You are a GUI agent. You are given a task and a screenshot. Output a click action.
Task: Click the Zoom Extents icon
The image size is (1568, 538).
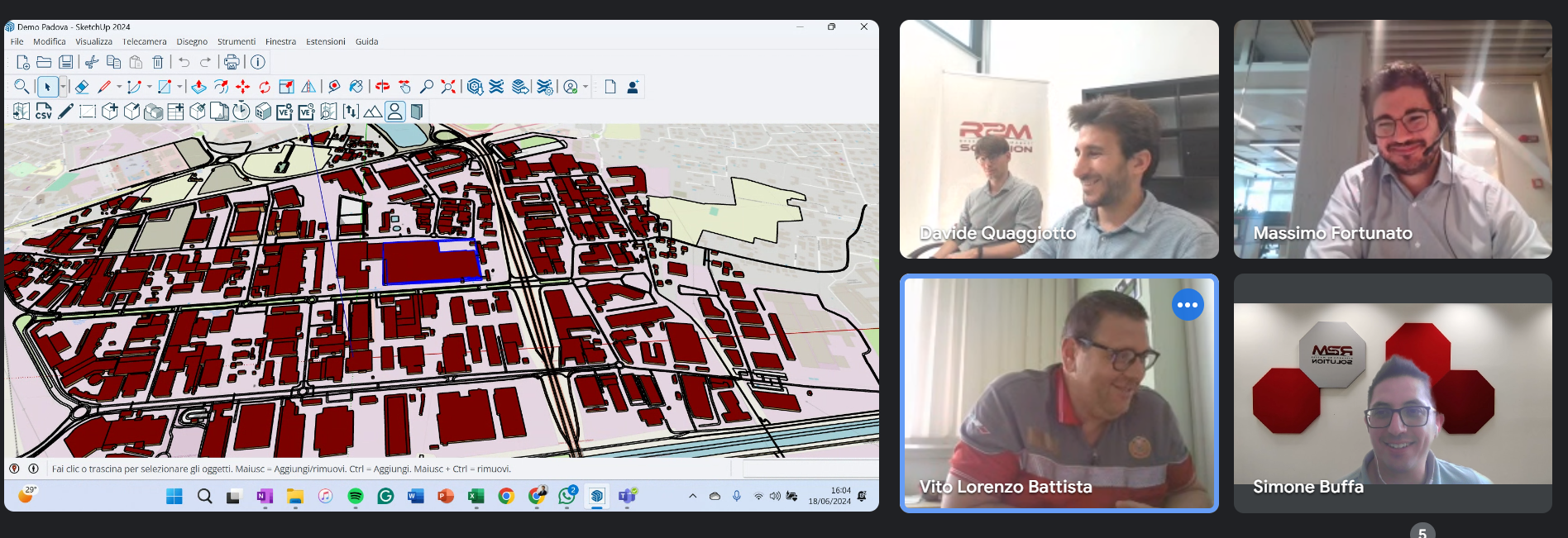[448, 87]
